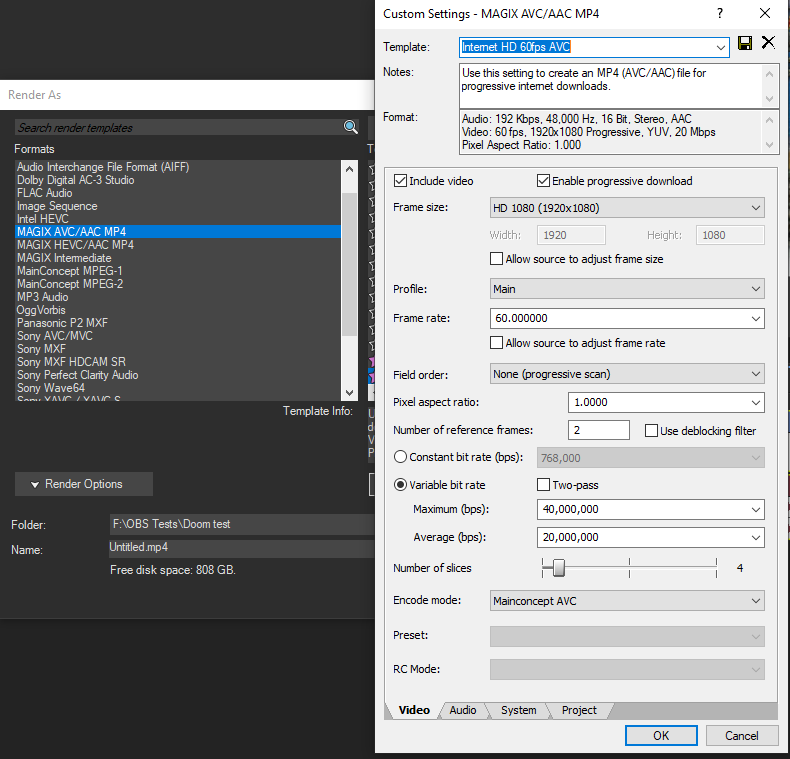Switch to the System tab

pos(518,710)
